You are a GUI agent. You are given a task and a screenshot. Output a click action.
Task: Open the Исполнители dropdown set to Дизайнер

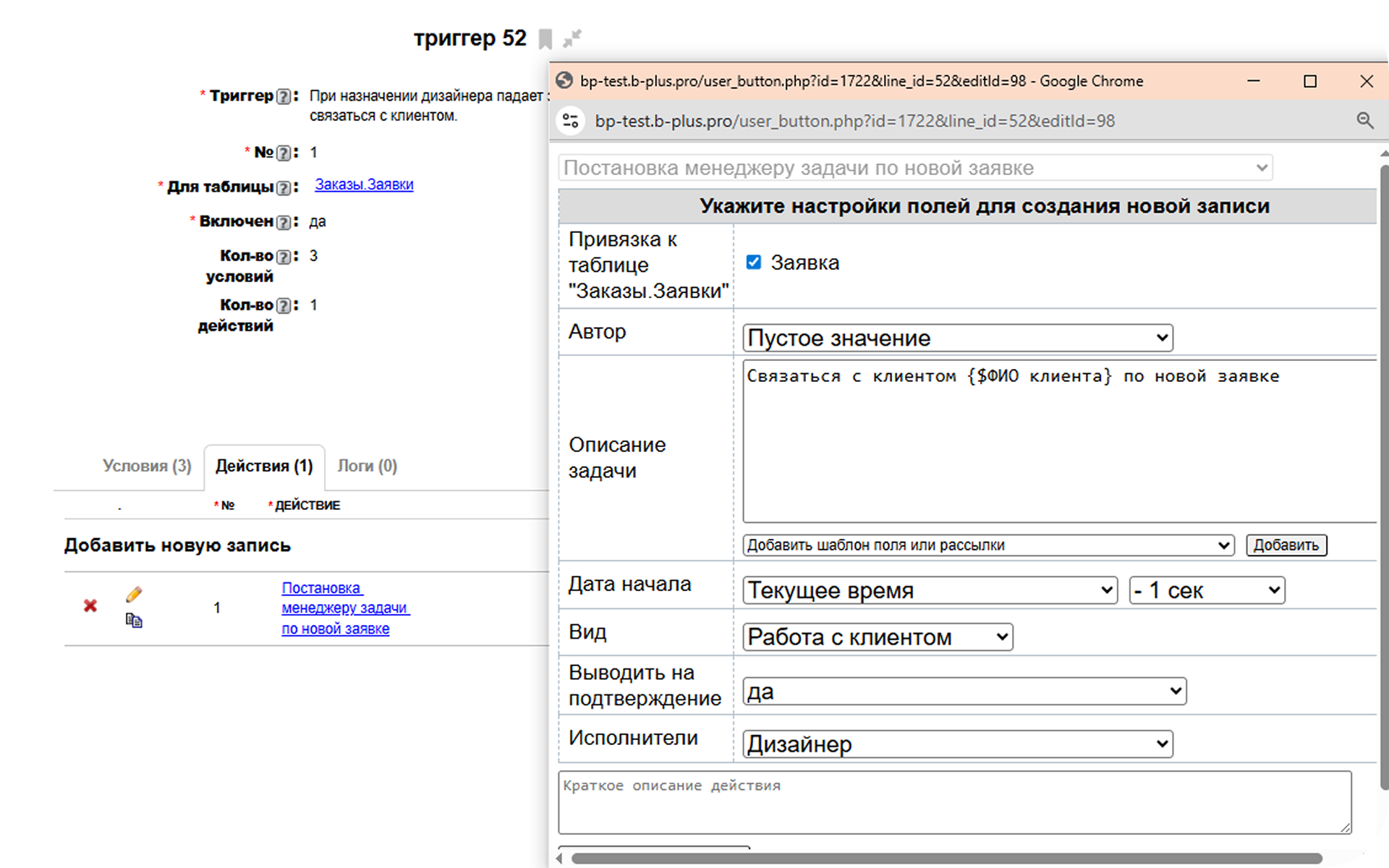coord(957,744)
